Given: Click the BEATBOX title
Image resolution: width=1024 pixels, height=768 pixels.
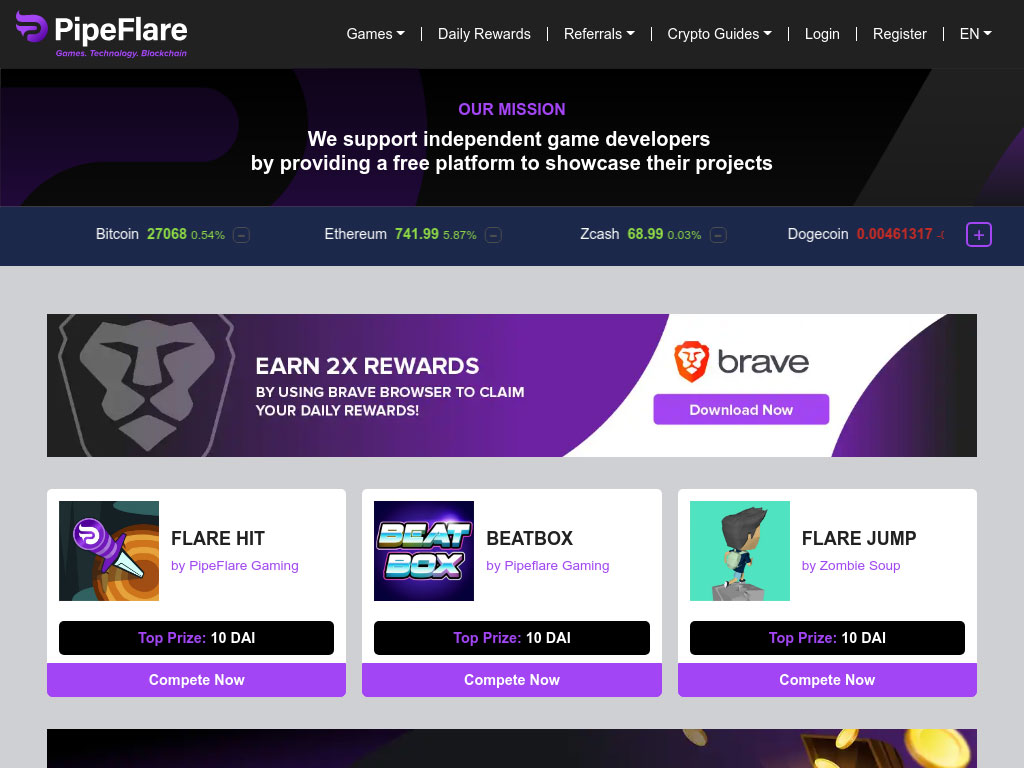Looking at the screenshot, I should coord(530,538).
